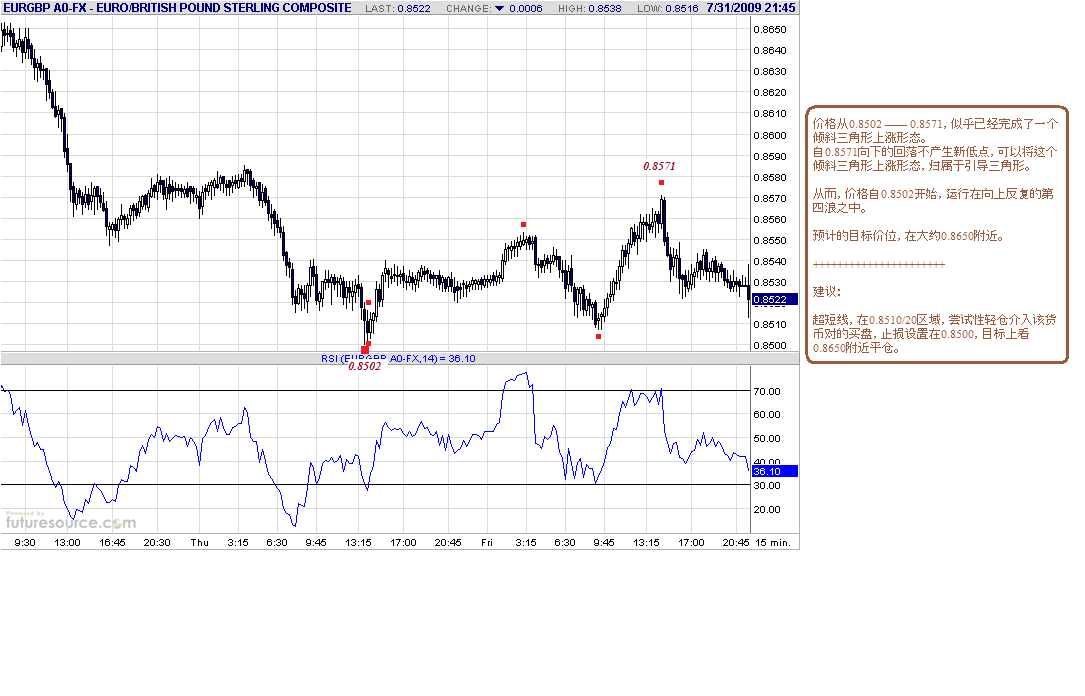Click the 0.8530 price axis label
Viewport: 1085px width, 696px height.
coord(769,282)
